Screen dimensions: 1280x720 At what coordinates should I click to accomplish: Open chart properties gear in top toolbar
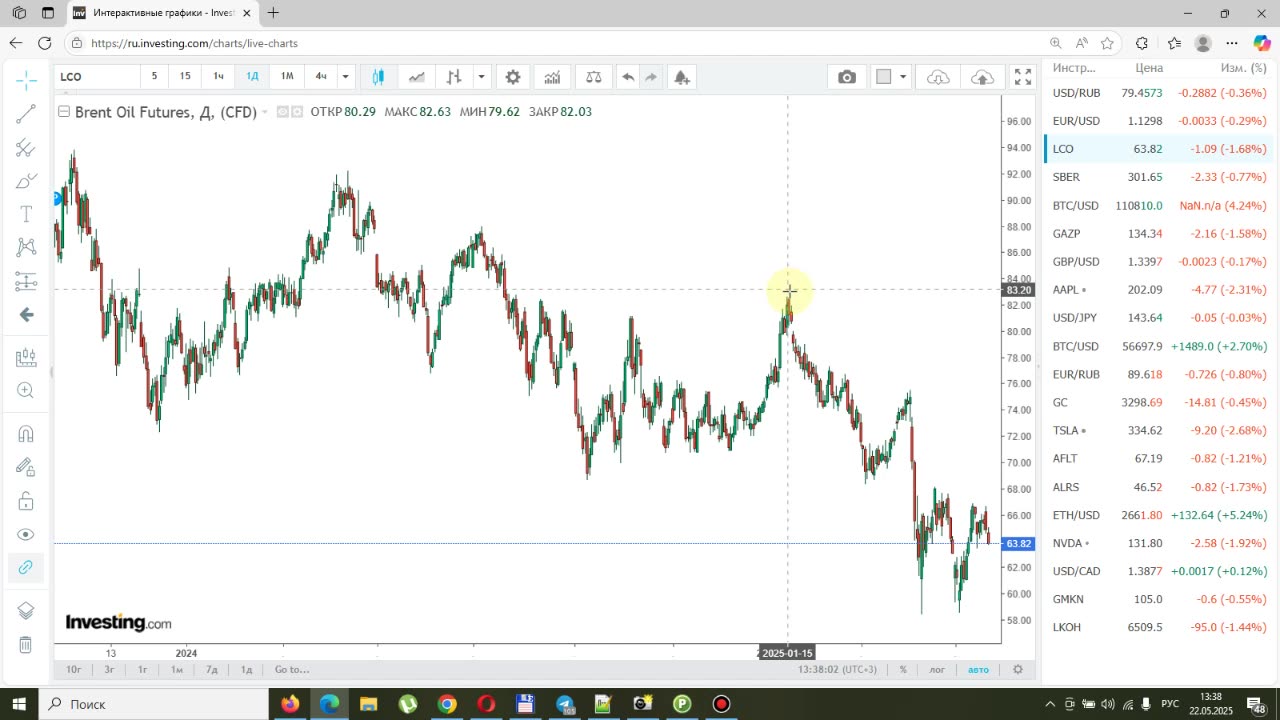pos(513,77)
